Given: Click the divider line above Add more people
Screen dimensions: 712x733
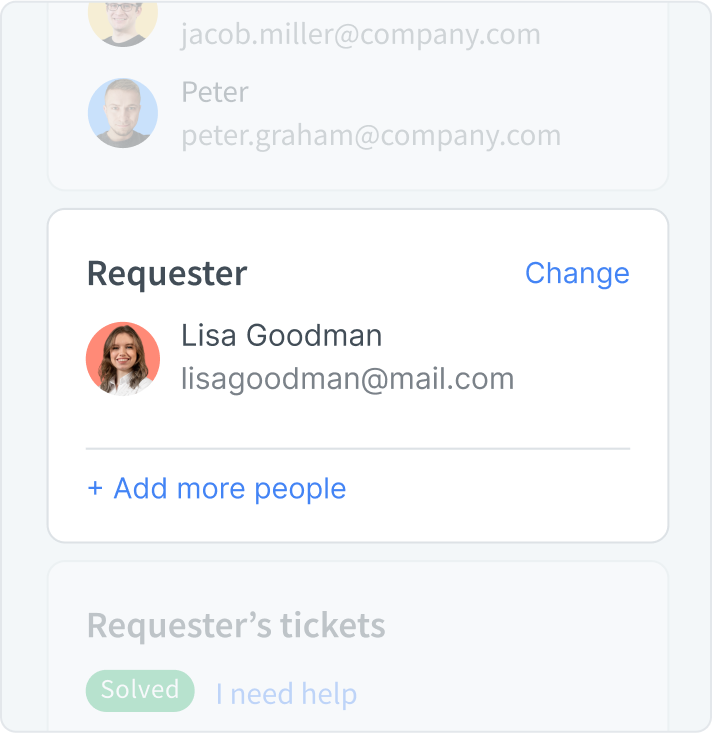Looking at the screenshot, I should coord(358,449).
